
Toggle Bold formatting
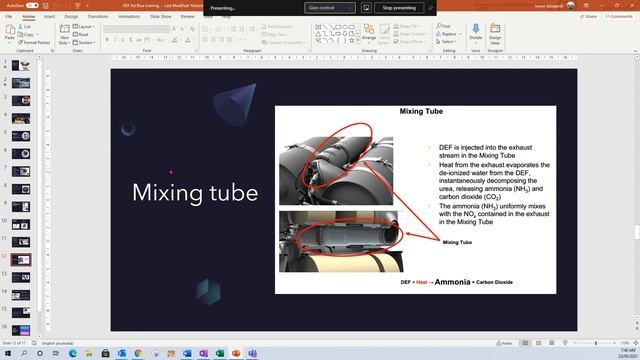click(107, 40)
